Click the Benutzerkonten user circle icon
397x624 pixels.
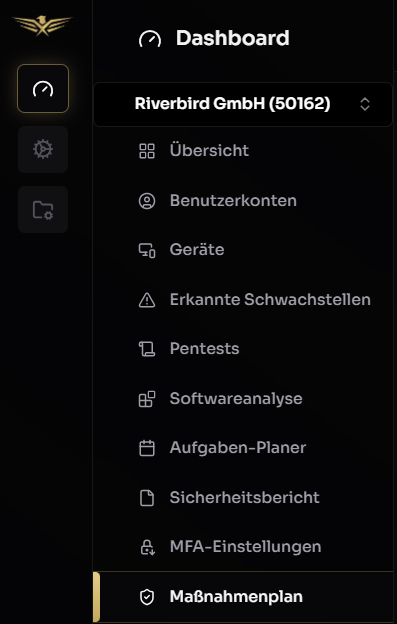coord(147,201)
